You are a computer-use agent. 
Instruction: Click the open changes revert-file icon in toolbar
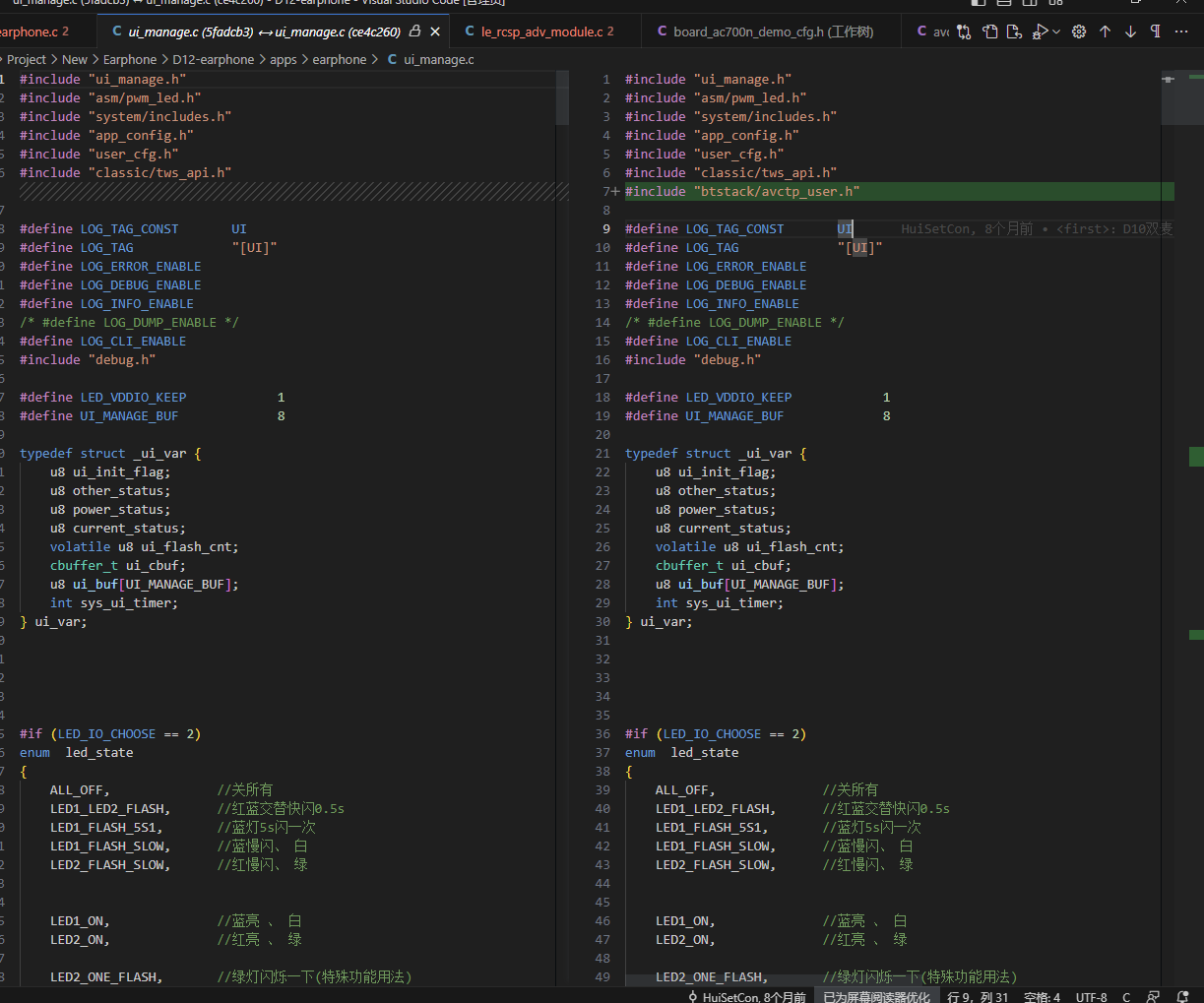[1014, 31]
